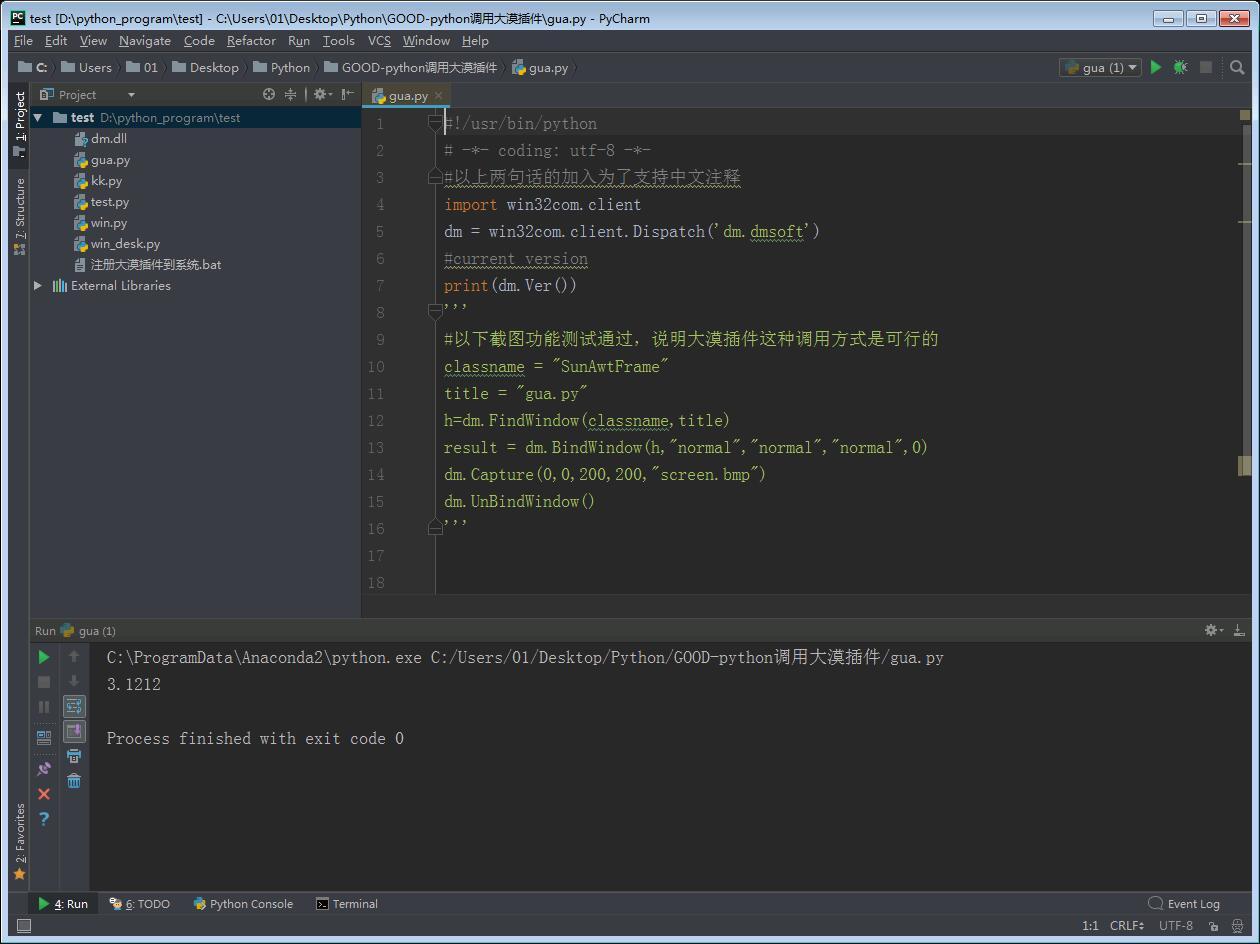Open Search Everywhere with the magnifier icon

[x=1237, y=67]
